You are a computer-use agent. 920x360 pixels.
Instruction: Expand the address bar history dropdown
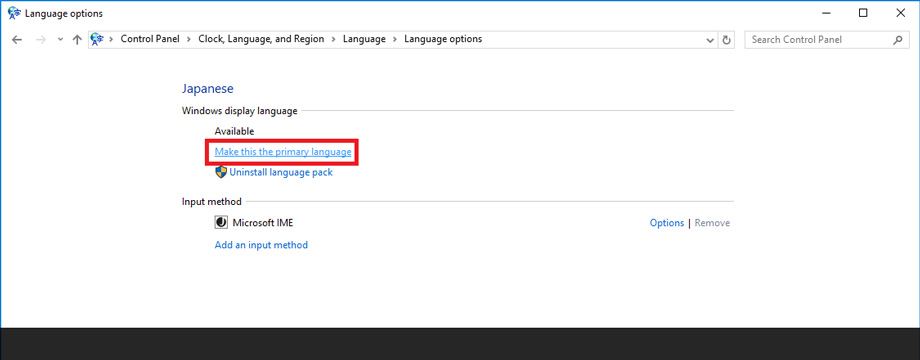click(x=710, y=40)
